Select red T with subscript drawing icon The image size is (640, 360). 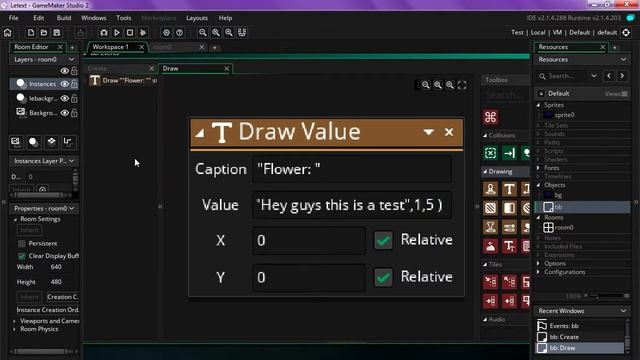pos(509,246)
